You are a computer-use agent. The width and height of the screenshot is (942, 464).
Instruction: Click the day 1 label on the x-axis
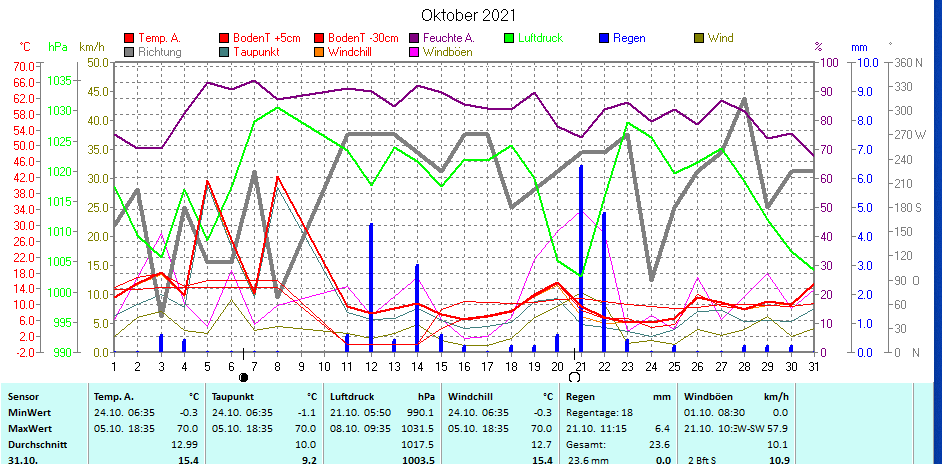tap(114, 365)
